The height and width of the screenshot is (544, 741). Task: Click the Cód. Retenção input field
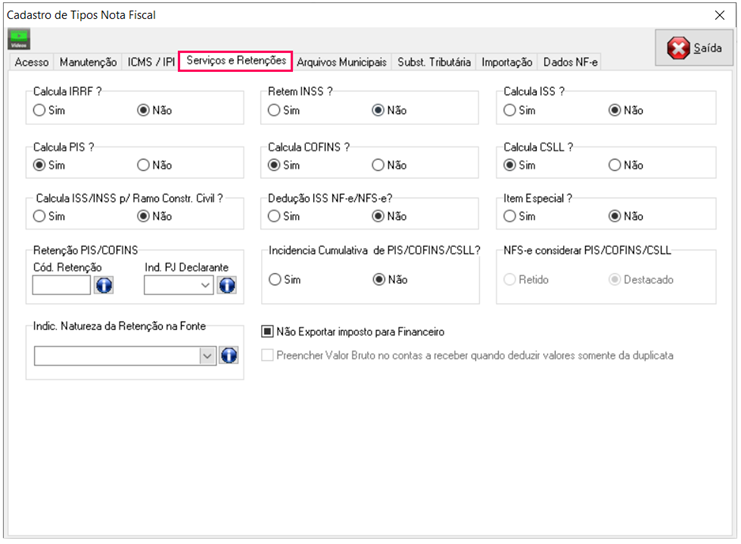[61, 285]
